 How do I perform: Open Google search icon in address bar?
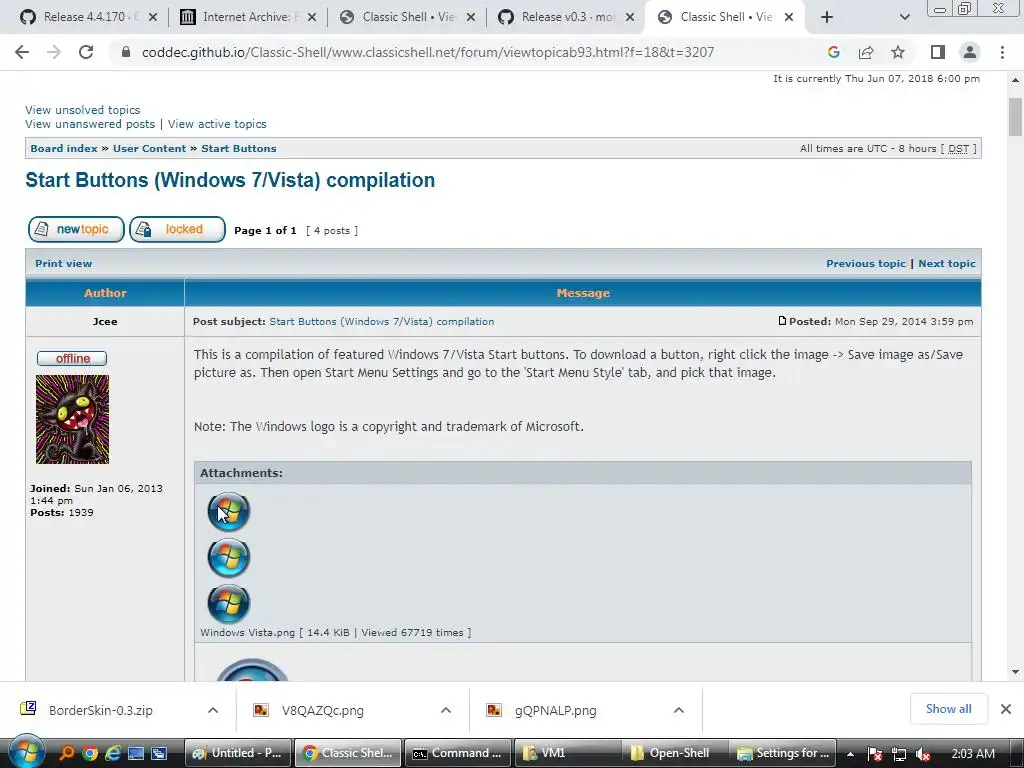[x=833, y=52]
